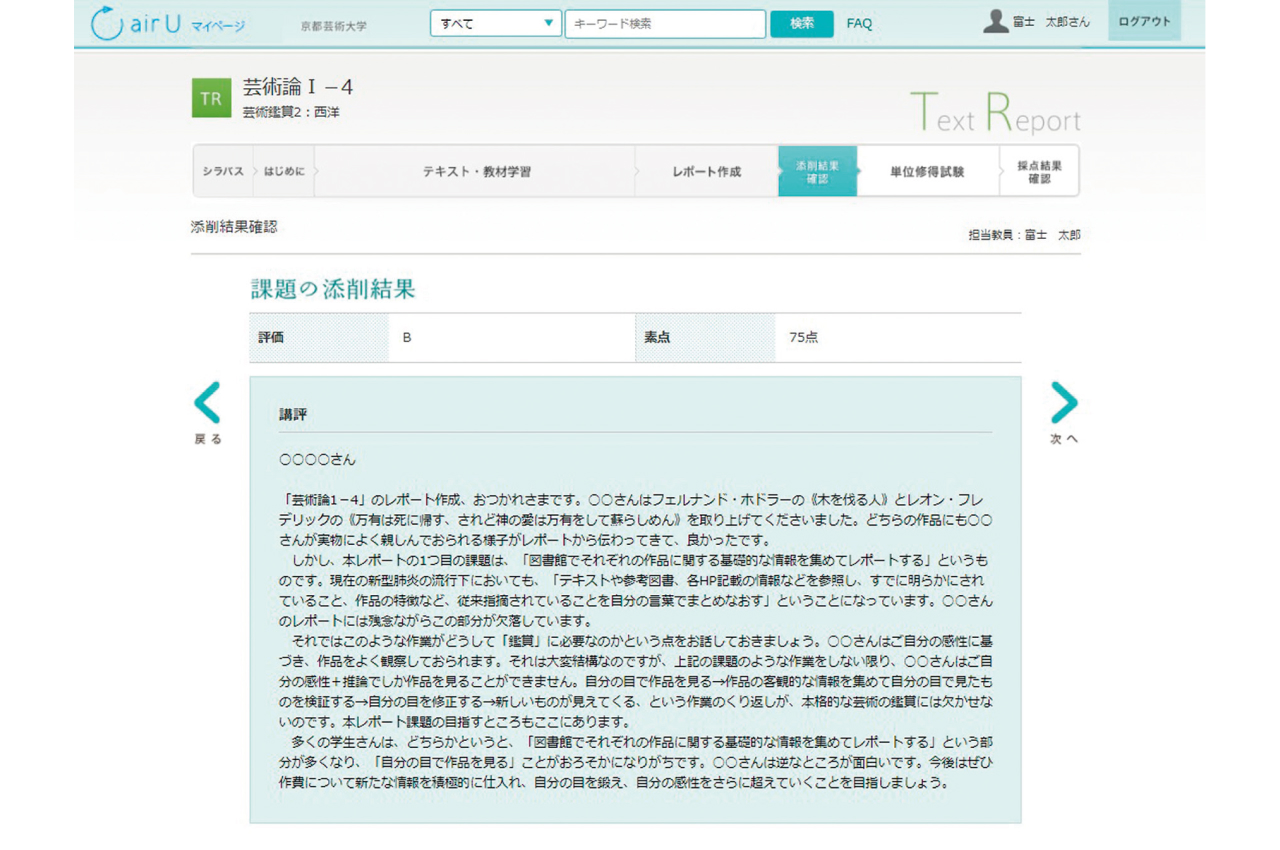Go back with the left chevron arrow
1280x850 pixels.
207,403
